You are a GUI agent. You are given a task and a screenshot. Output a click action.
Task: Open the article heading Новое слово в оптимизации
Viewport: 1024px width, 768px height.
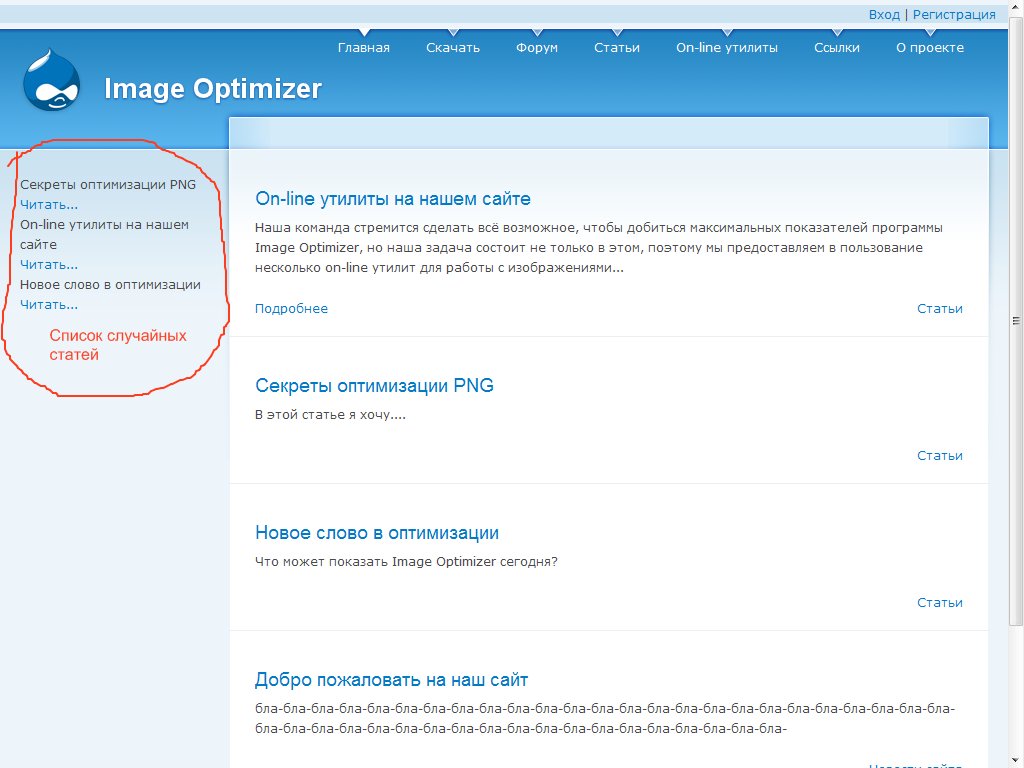pos(377,533)
